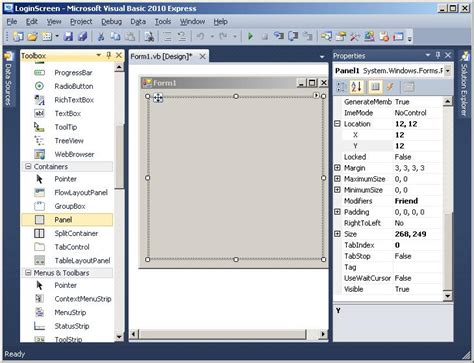
Task: Click the Properties scroll up arrow
Action: 447,101
